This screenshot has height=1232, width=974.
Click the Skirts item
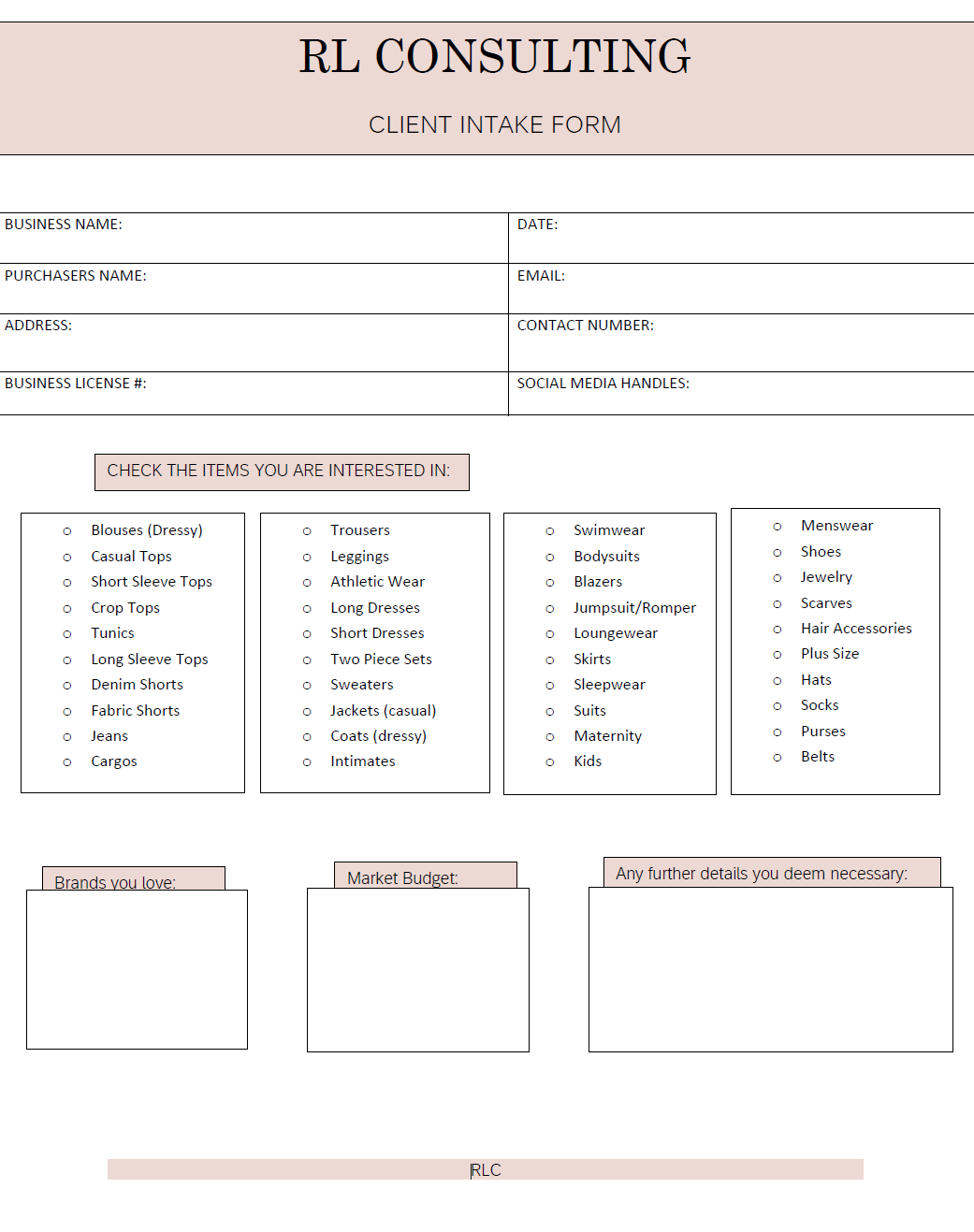[x=592, y=659]
